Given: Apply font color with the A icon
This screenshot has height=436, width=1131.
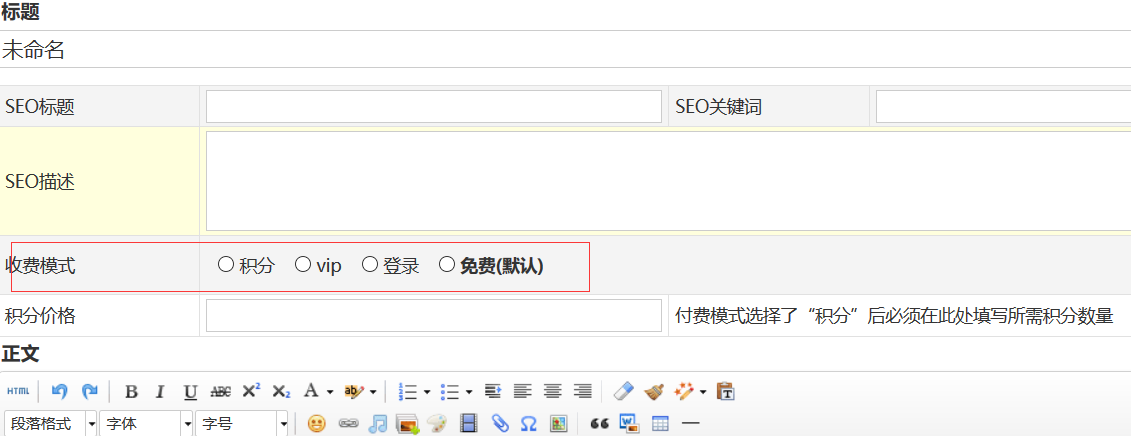Looking at the screenshot, I should [311, 391].
